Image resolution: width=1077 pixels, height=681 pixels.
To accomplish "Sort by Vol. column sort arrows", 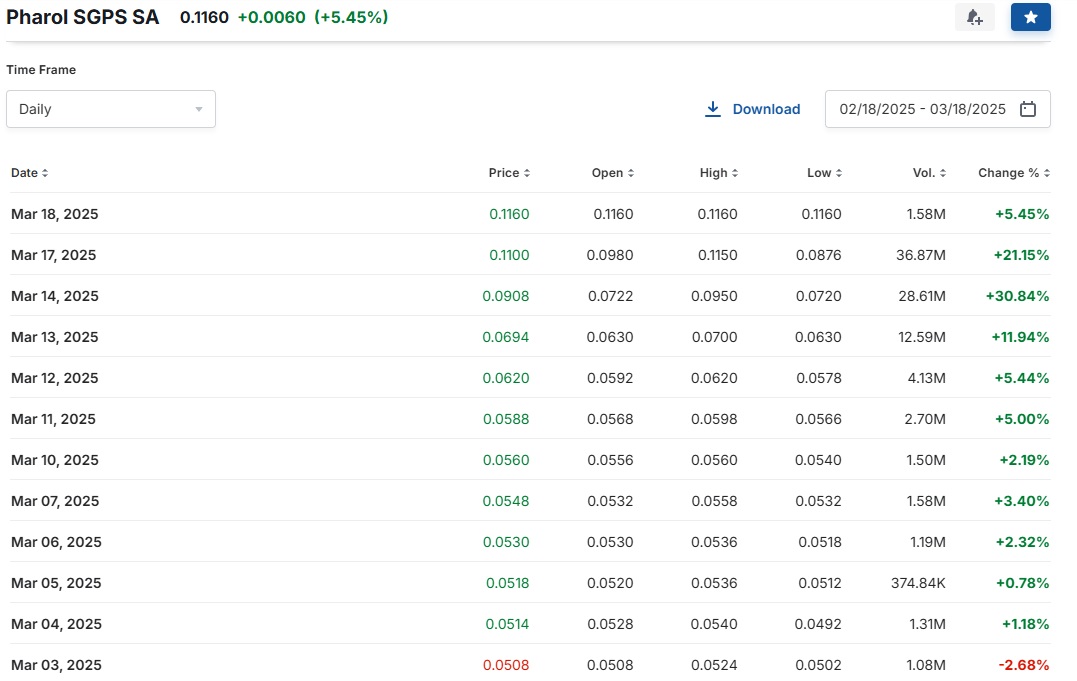I will pos(943,173).
